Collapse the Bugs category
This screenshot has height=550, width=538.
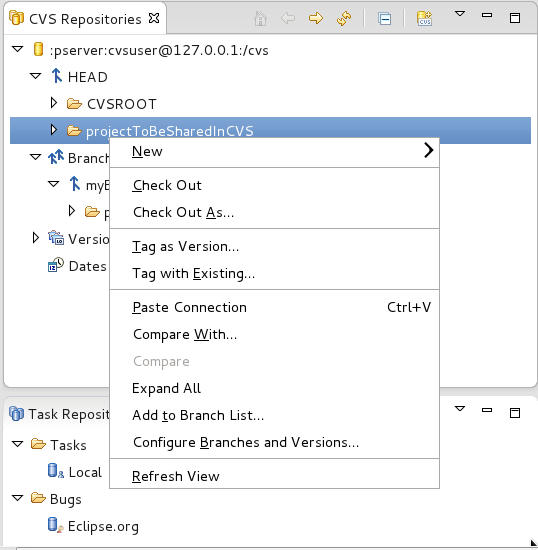(x=18, y=498)
